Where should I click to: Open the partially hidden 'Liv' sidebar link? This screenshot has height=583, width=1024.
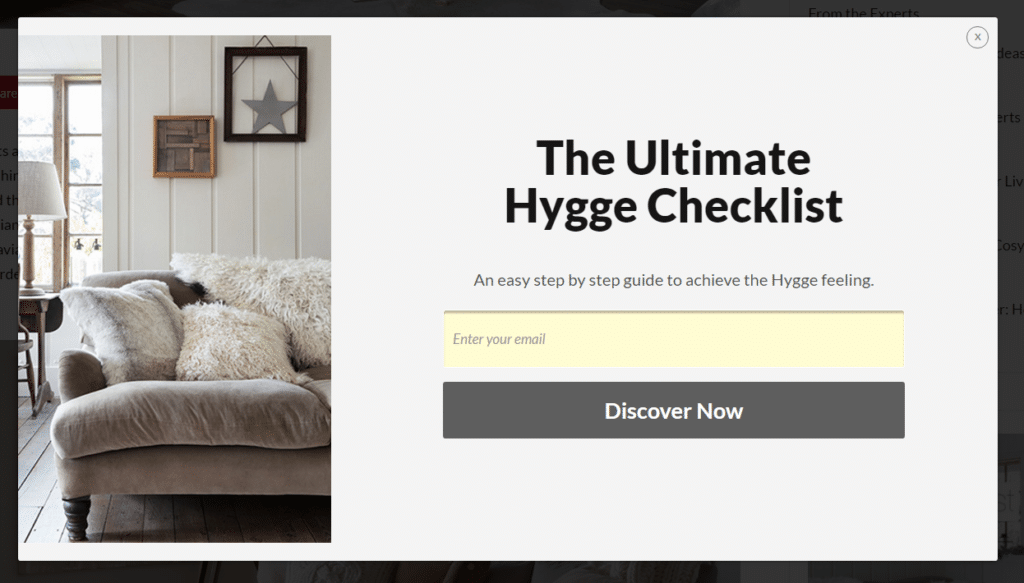point(1010,181)
